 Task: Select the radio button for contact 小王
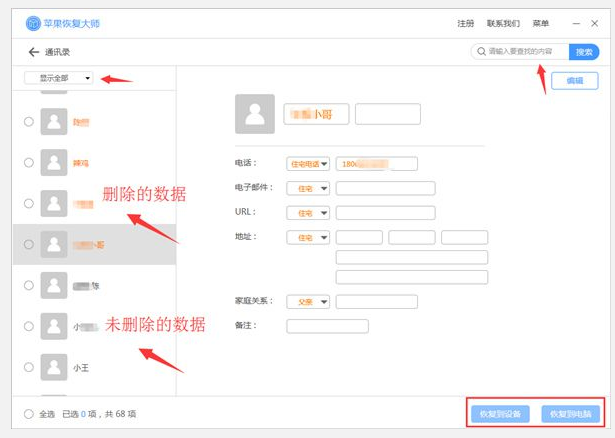pyautogui.click(x=29, y=367)
